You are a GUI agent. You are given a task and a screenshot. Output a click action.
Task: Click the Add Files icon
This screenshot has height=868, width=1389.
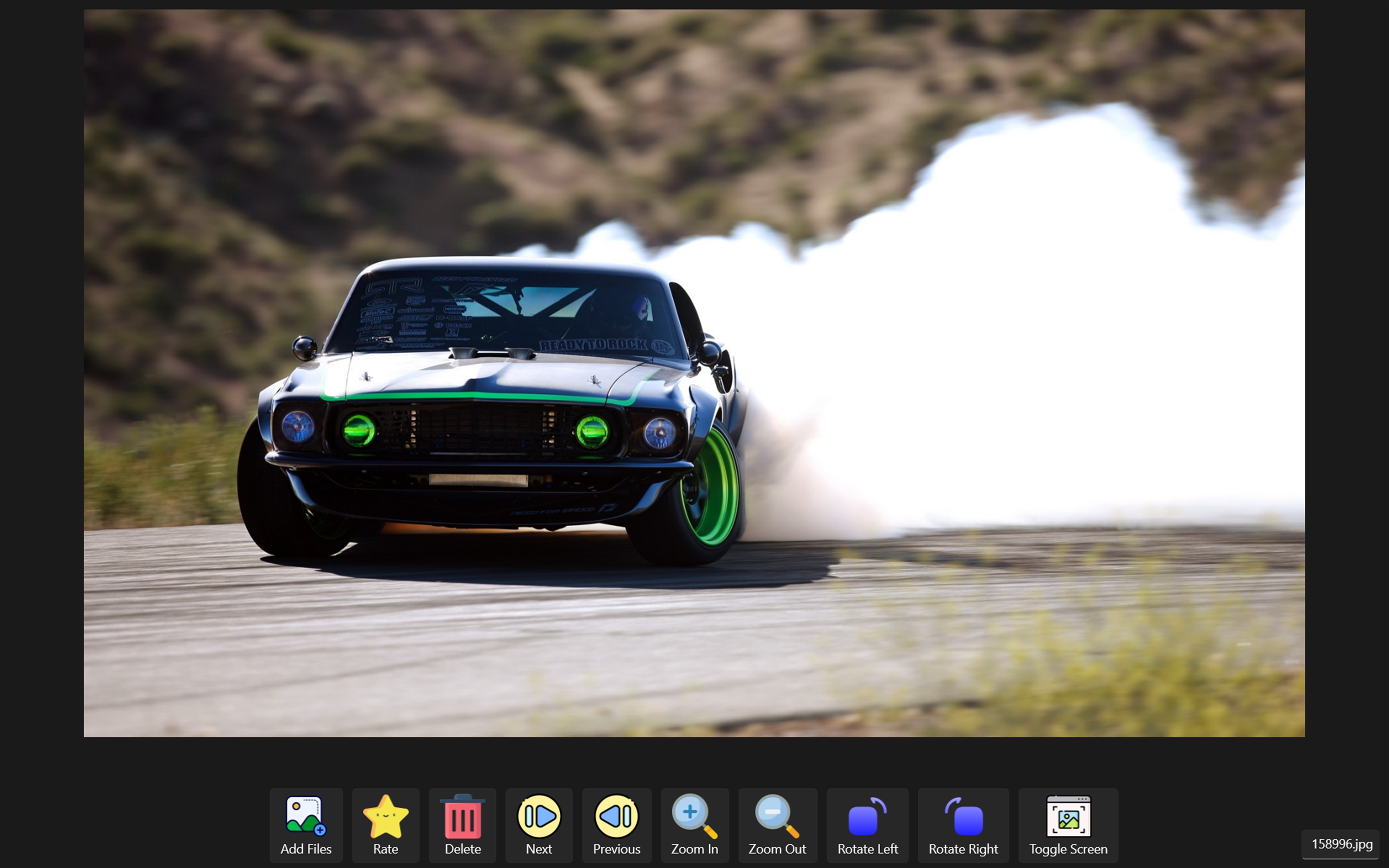click(x=306, y=816)
